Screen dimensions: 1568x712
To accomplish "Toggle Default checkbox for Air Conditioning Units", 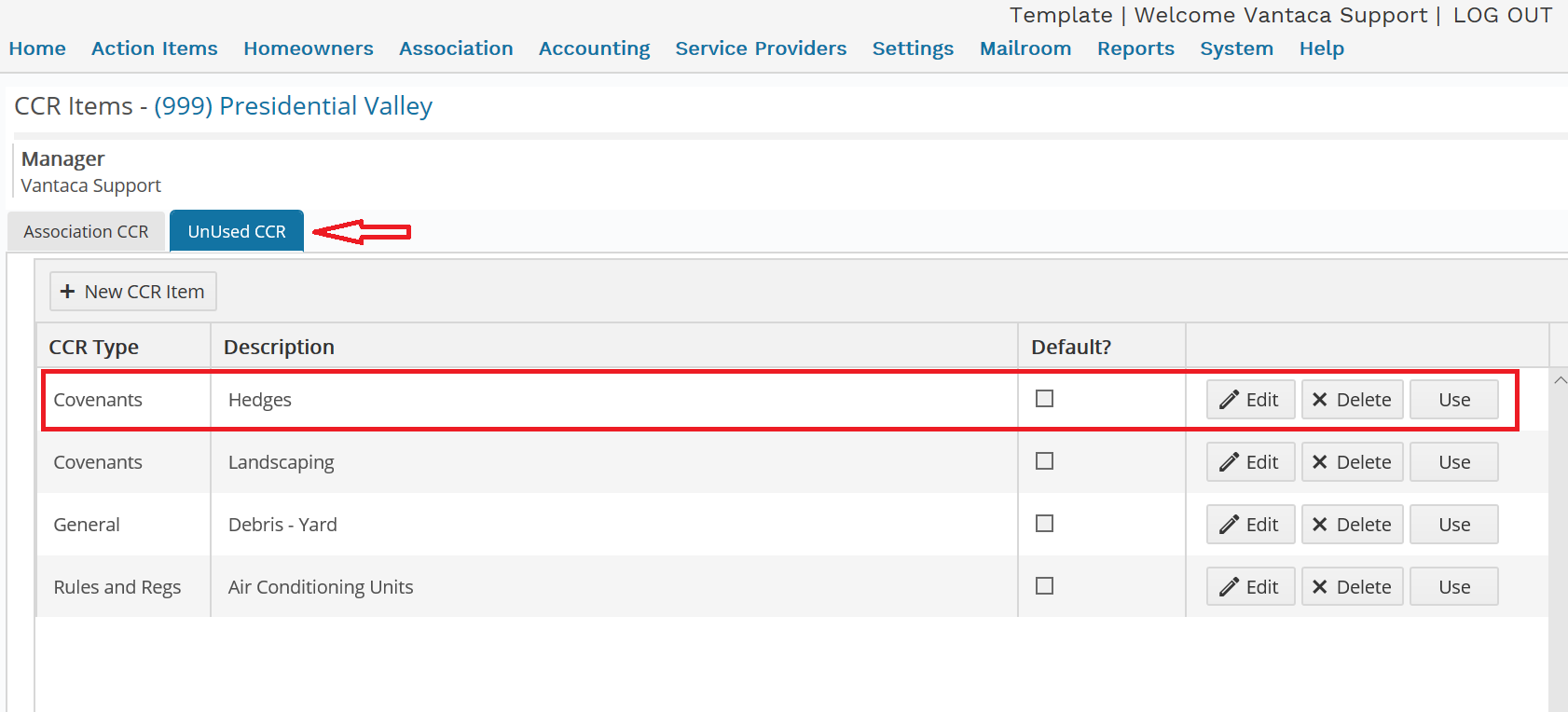I will click(x=1044, y=586).
